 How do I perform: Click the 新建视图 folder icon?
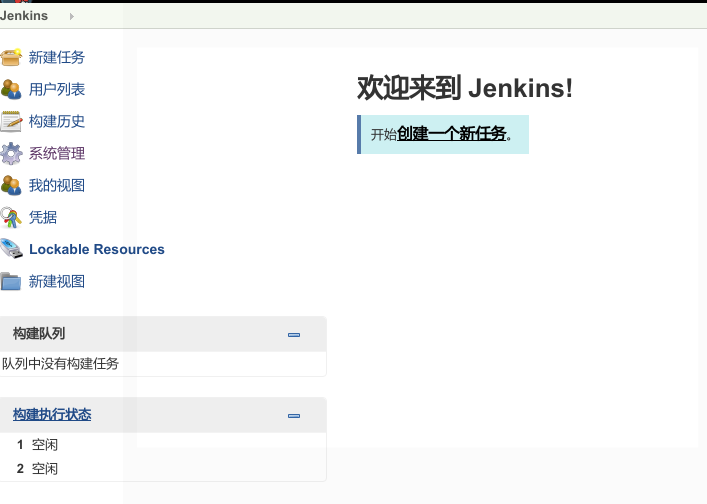pos(11,281)
